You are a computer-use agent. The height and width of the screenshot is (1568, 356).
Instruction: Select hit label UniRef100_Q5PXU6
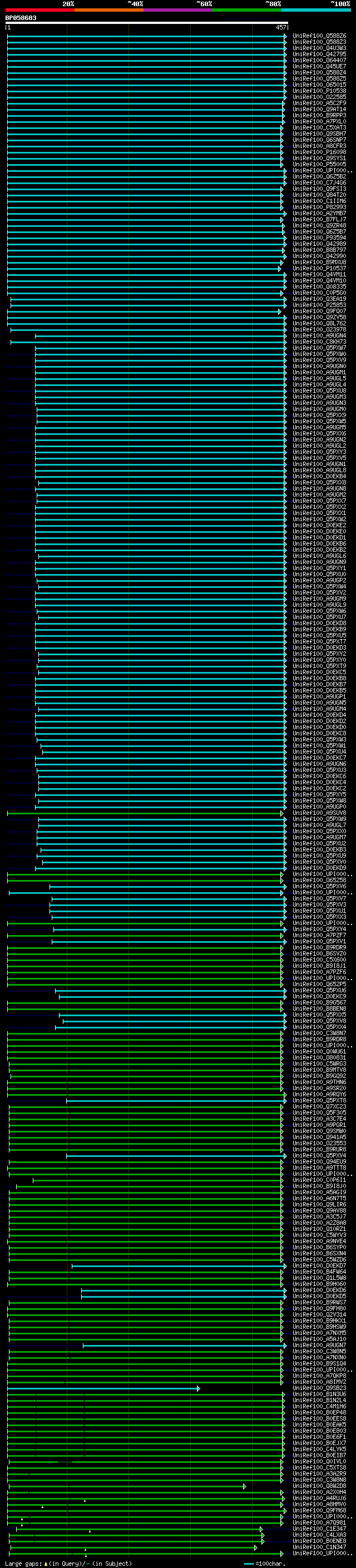click(319, 990)
